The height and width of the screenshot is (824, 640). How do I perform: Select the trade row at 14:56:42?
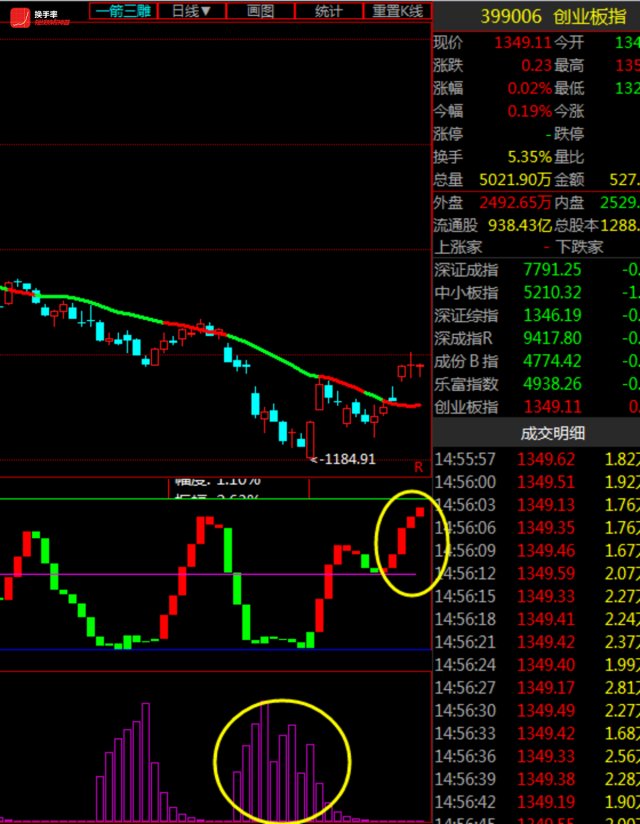pos(536,802)
